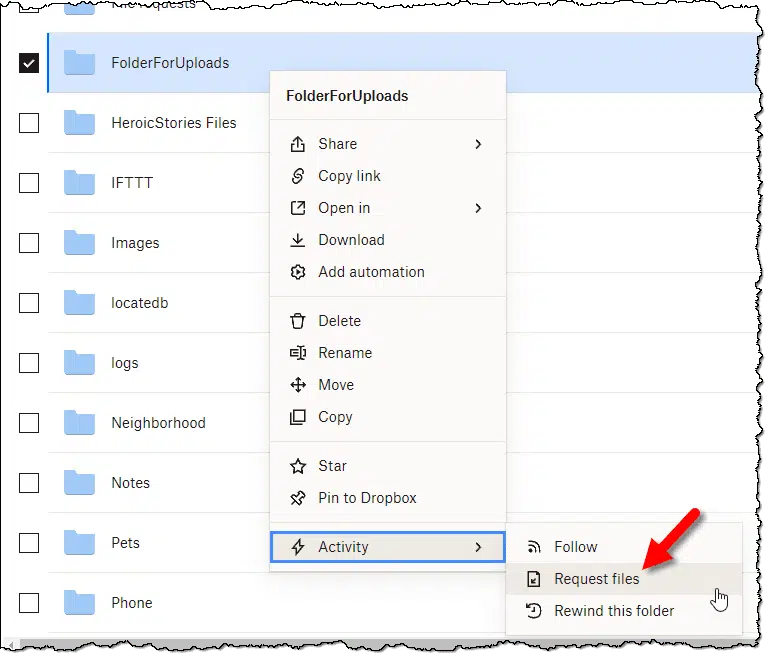The image size is (768, 656).
Task: Select Rewind this folder option
Action: click(x=626, y=612)
